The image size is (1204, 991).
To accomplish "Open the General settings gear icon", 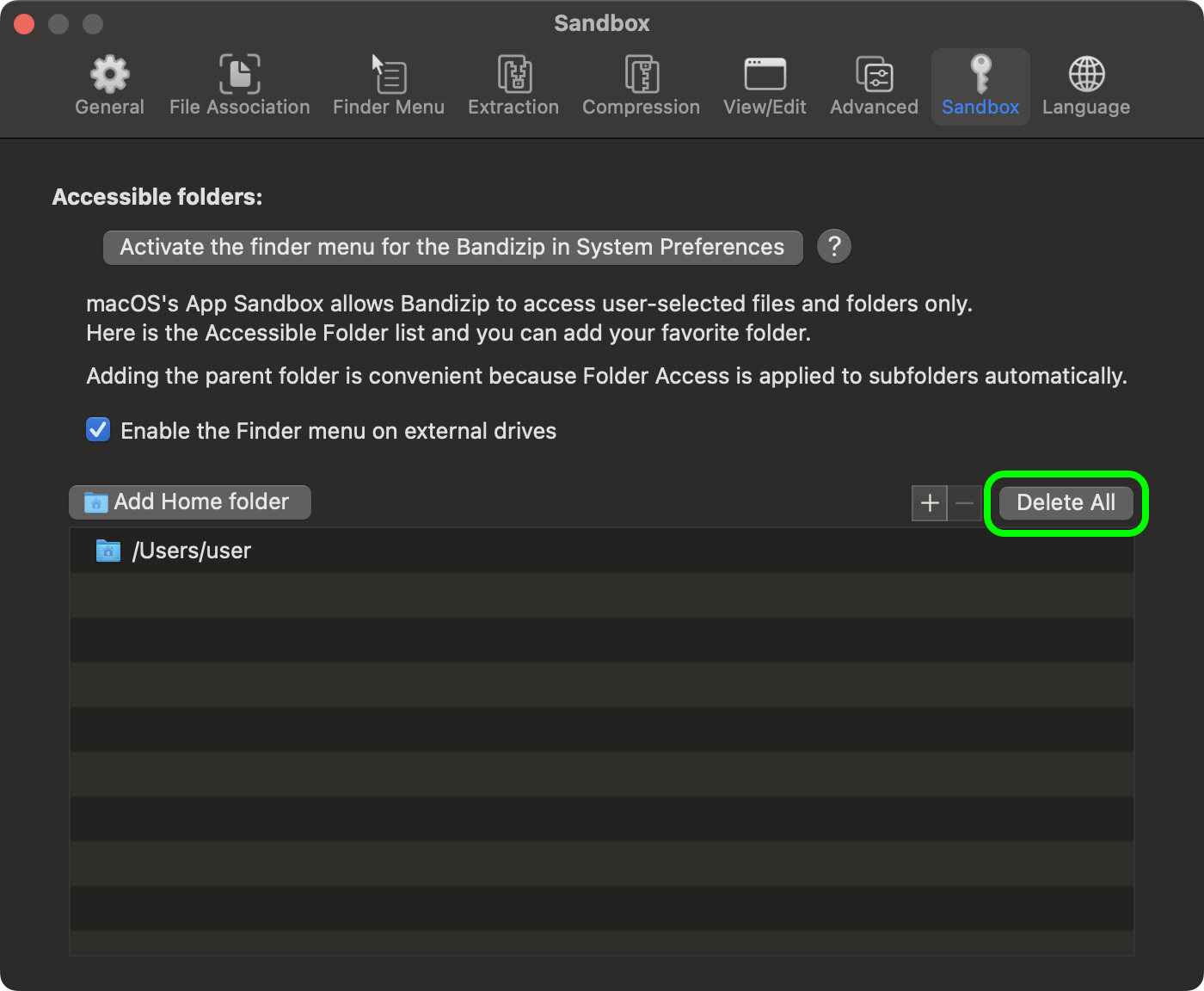I will pos(109,75).
